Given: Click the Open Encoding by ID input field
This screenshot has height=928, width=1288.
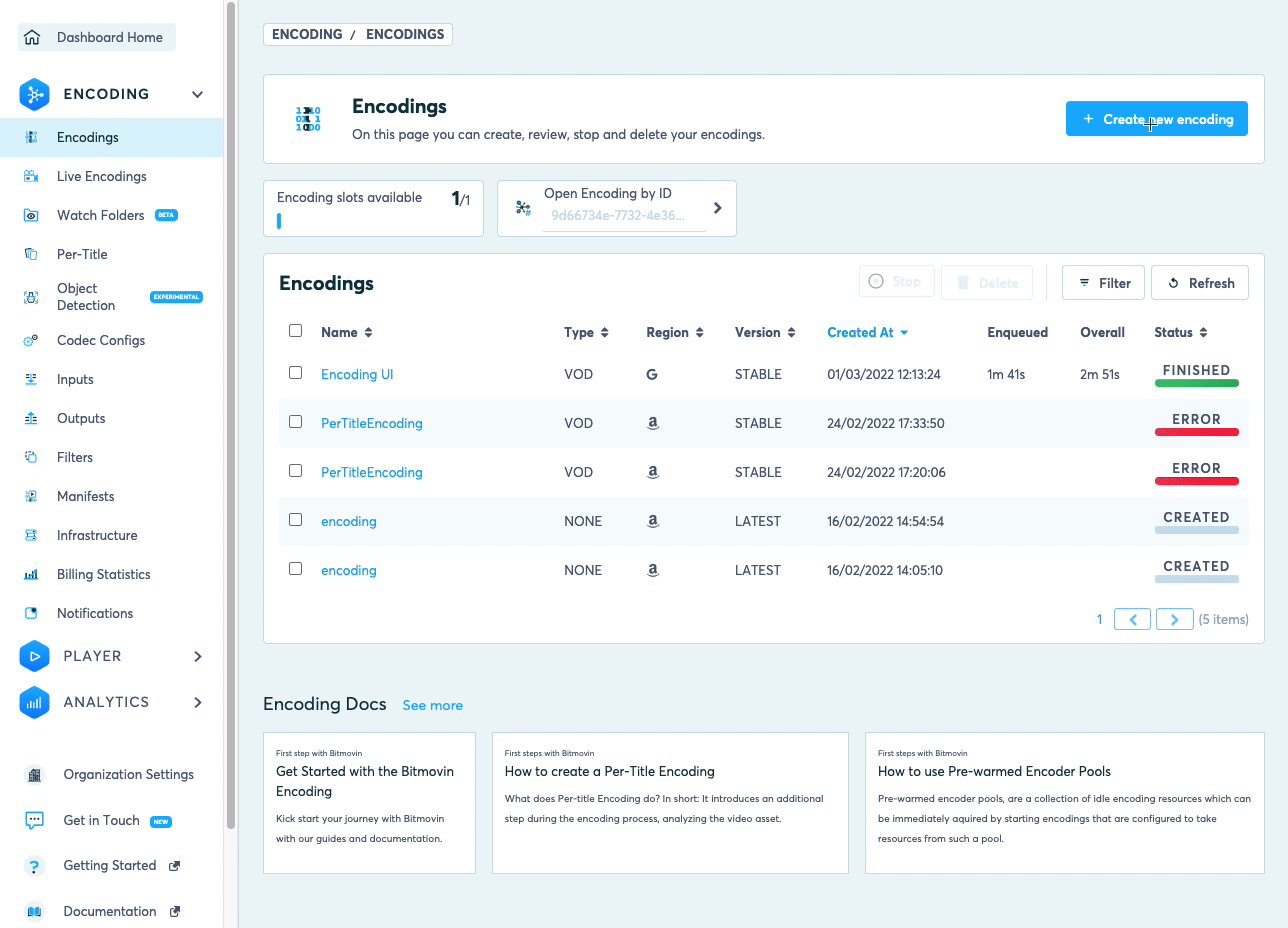Looking at the screenshot, I should [624, 215].
